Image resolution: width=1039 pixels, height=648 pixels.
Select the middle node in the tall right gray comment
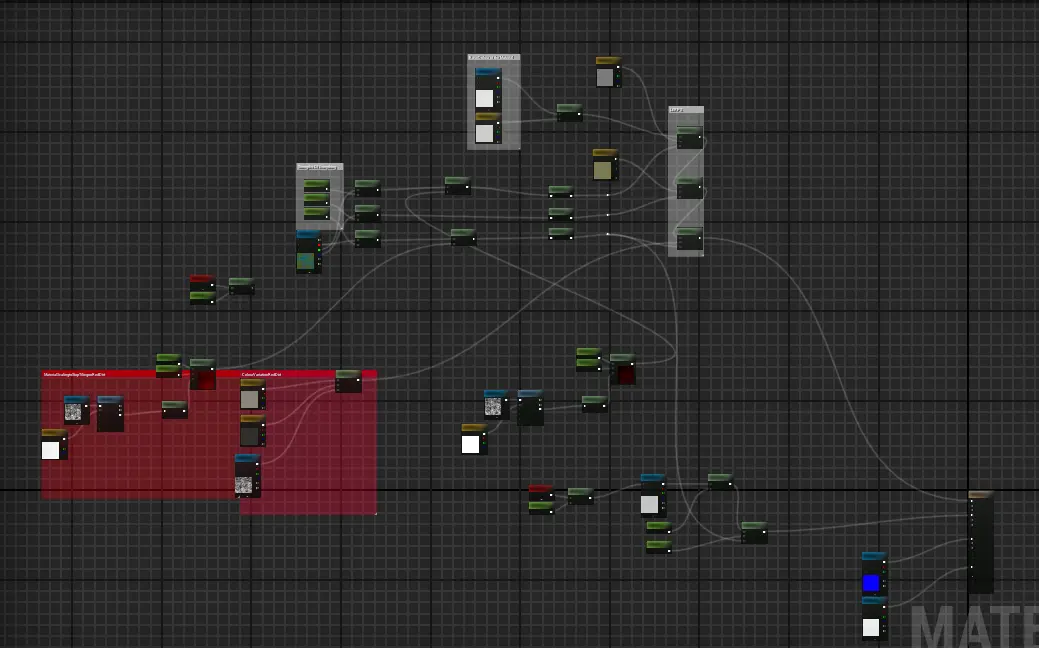(x=689, y=188)
